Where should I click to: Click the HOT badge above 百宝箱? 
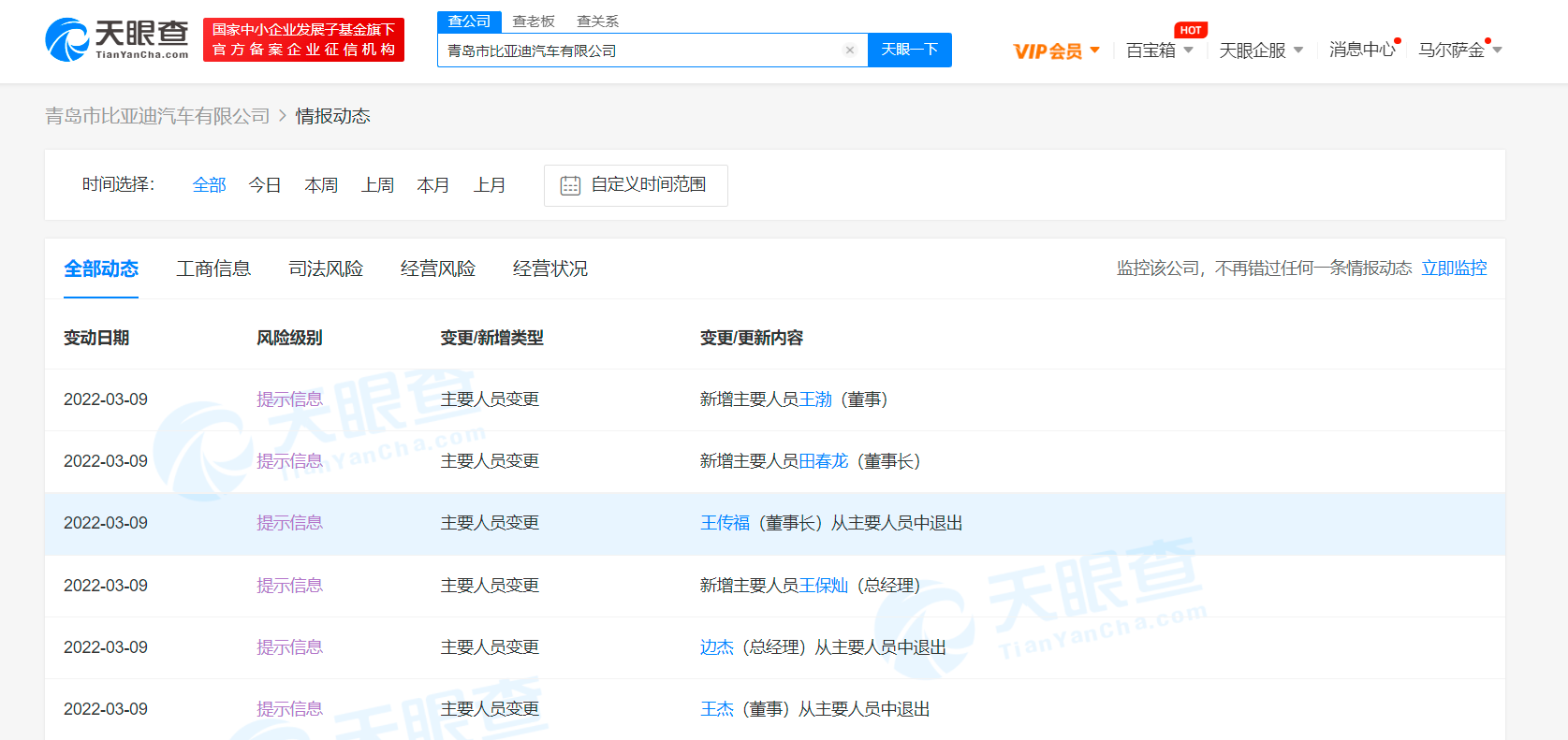pyautogui.click(x=1190, y=30)
